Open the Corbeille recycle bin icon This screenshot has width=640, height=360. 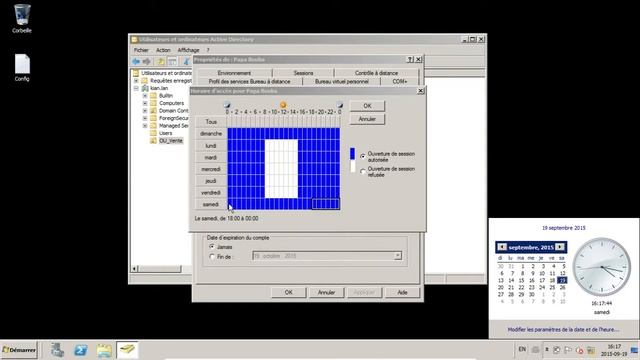[x=22, y=18]
